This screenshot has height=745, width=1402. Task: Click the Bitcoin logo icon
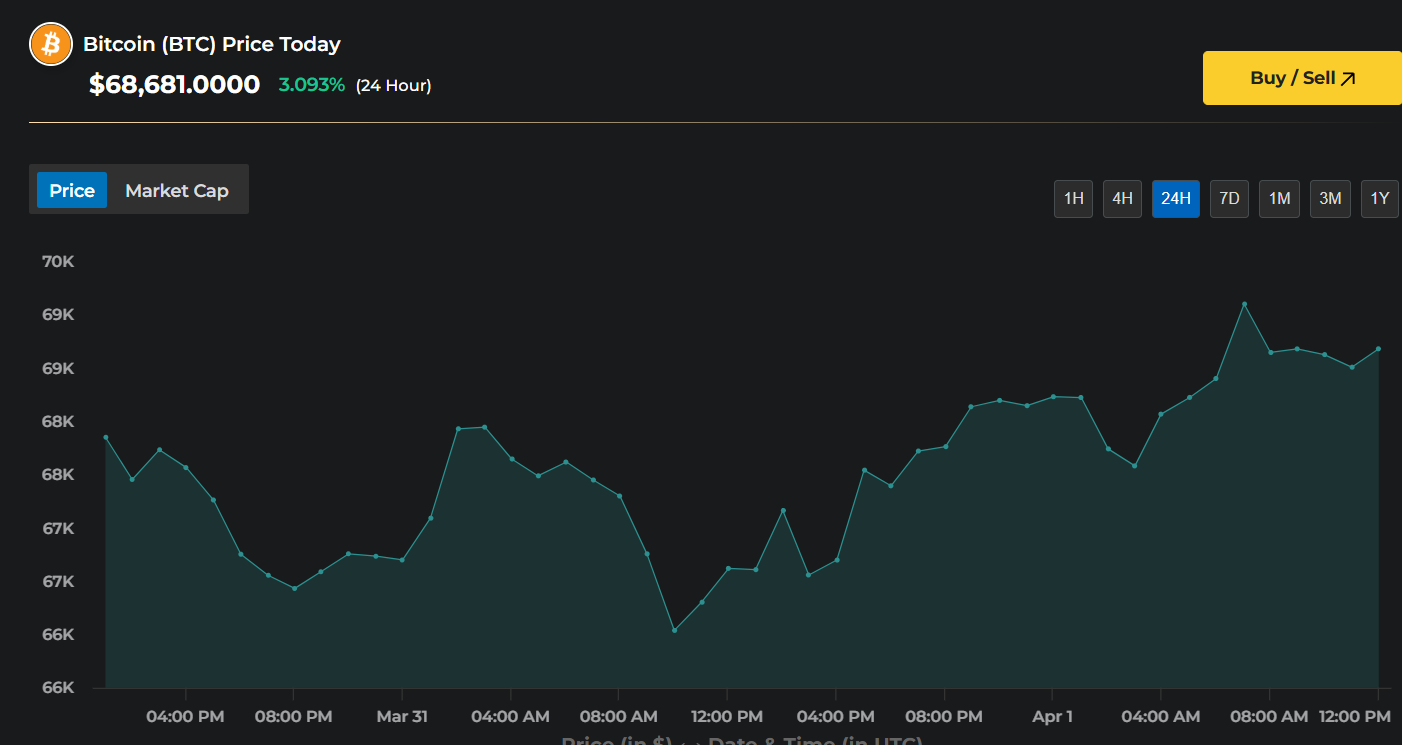tap(50, 44)
